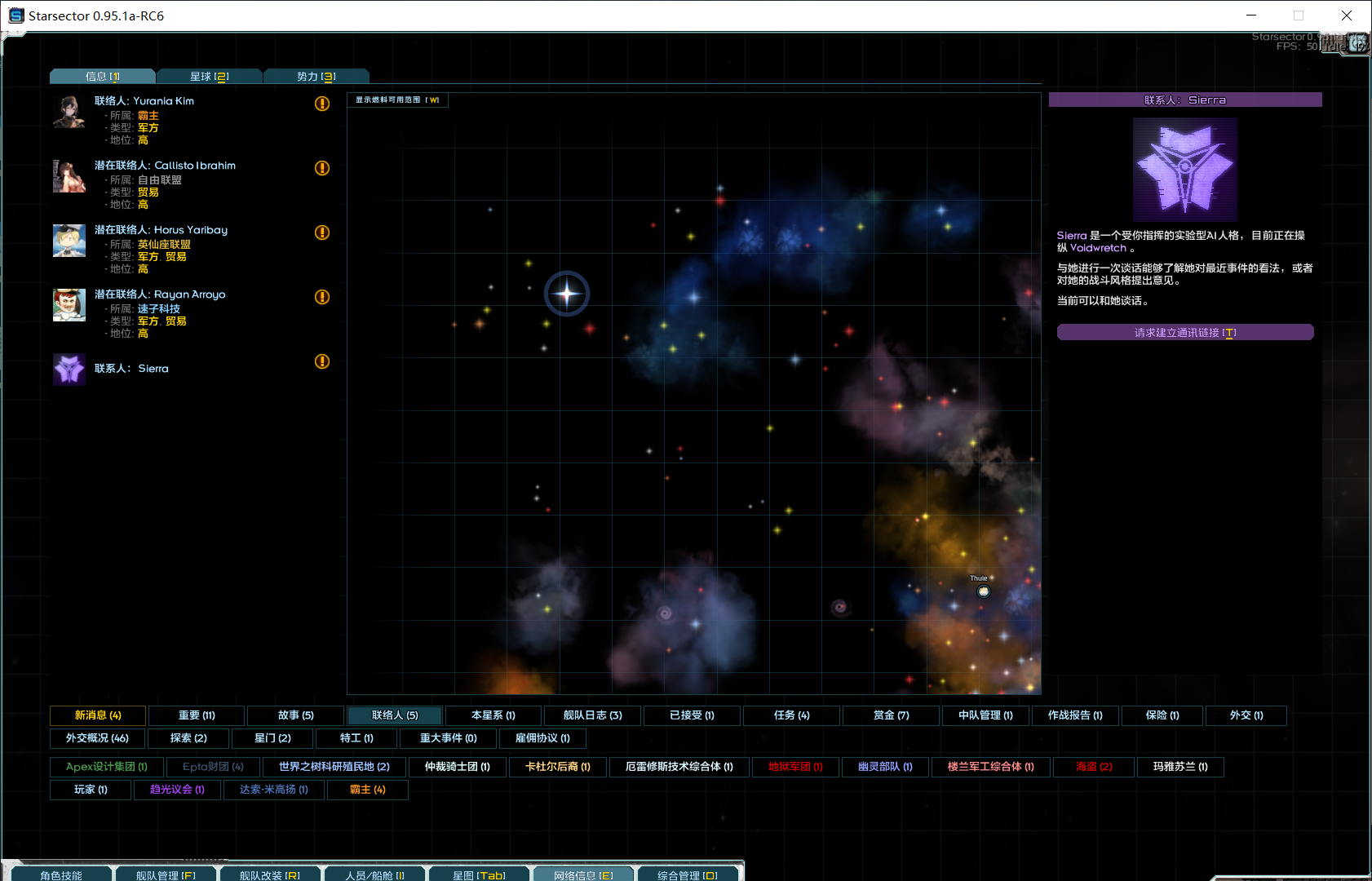The height and width of the screenshot is (881, 1372).
Task: Open the 星图 map screen button
Action: 479,874
